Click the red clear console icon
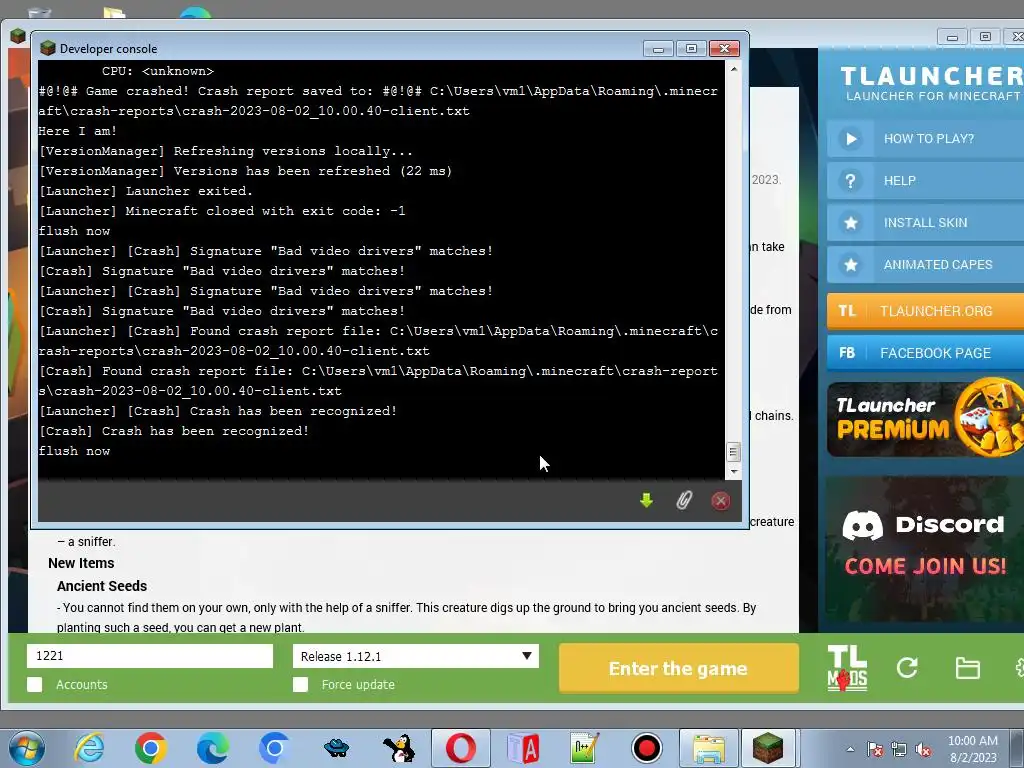The image size is (1024, 768). pyautogui.click(x=720, y=501)
